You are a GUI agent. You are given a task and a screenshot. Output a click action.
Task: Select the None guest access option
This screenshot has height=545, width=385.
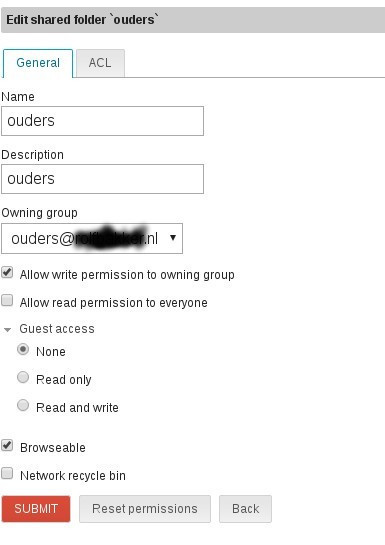[23, 349]
